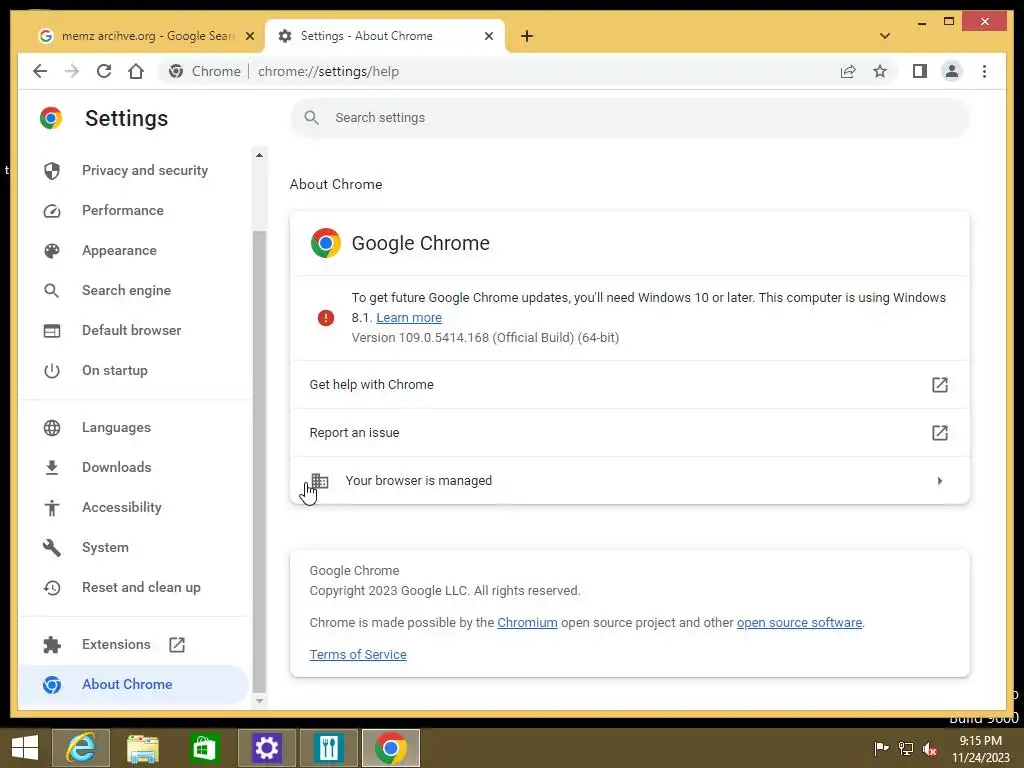Open Your browser is managed row
This screenshot has height=768, width=1024.
click(630, 481)
